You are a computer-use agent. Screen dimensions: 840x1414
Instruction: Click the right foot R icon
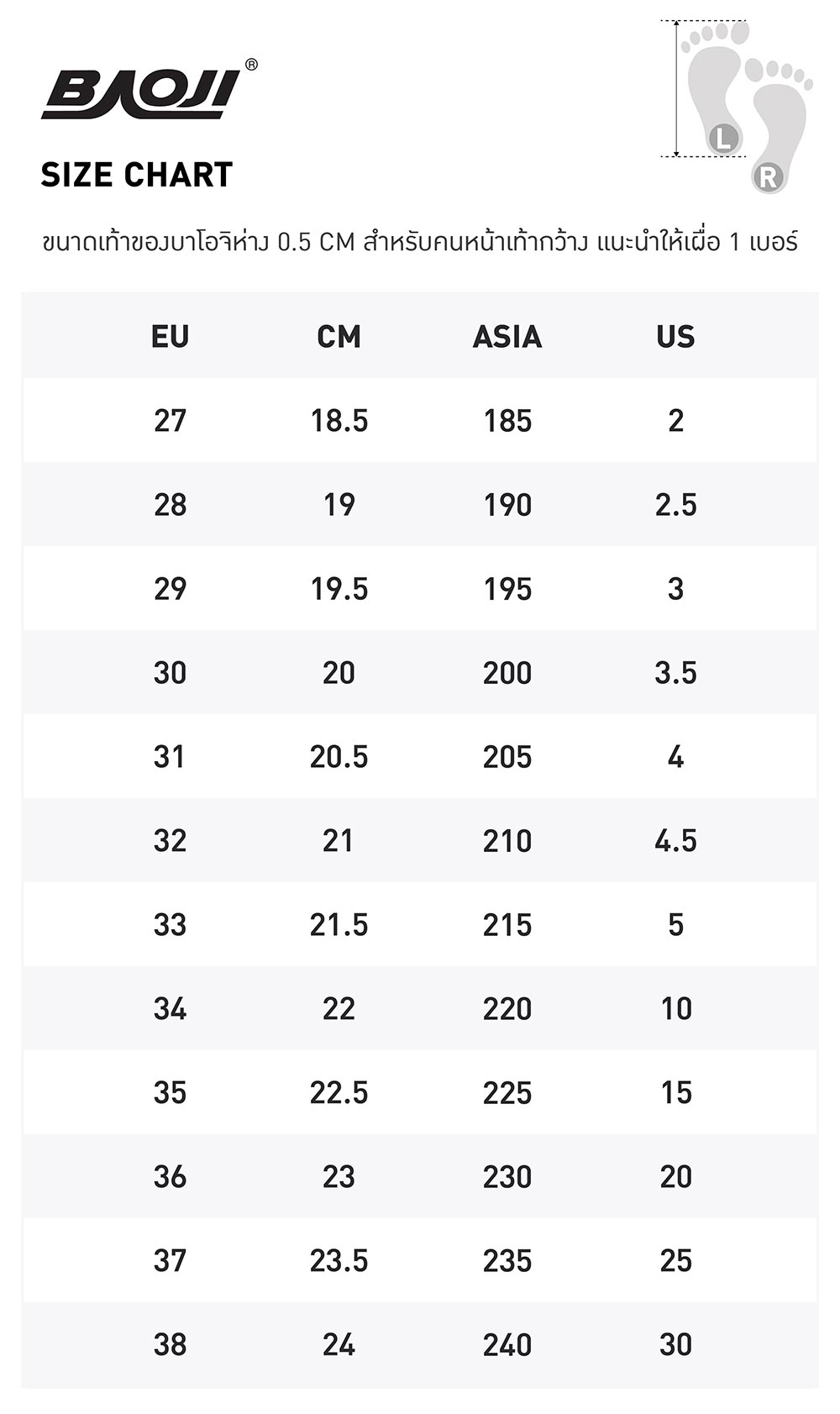click(x=768, y=177)
